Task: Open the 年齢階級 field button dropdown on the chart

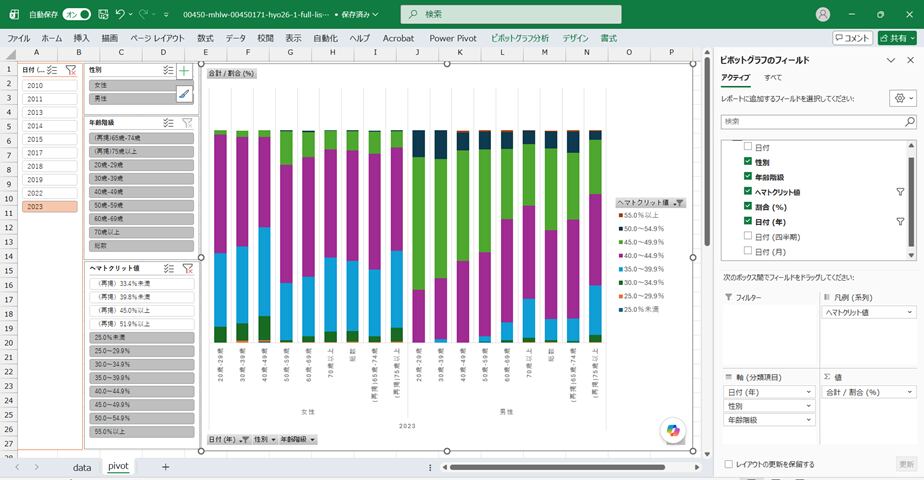Action: coord(298,439)
